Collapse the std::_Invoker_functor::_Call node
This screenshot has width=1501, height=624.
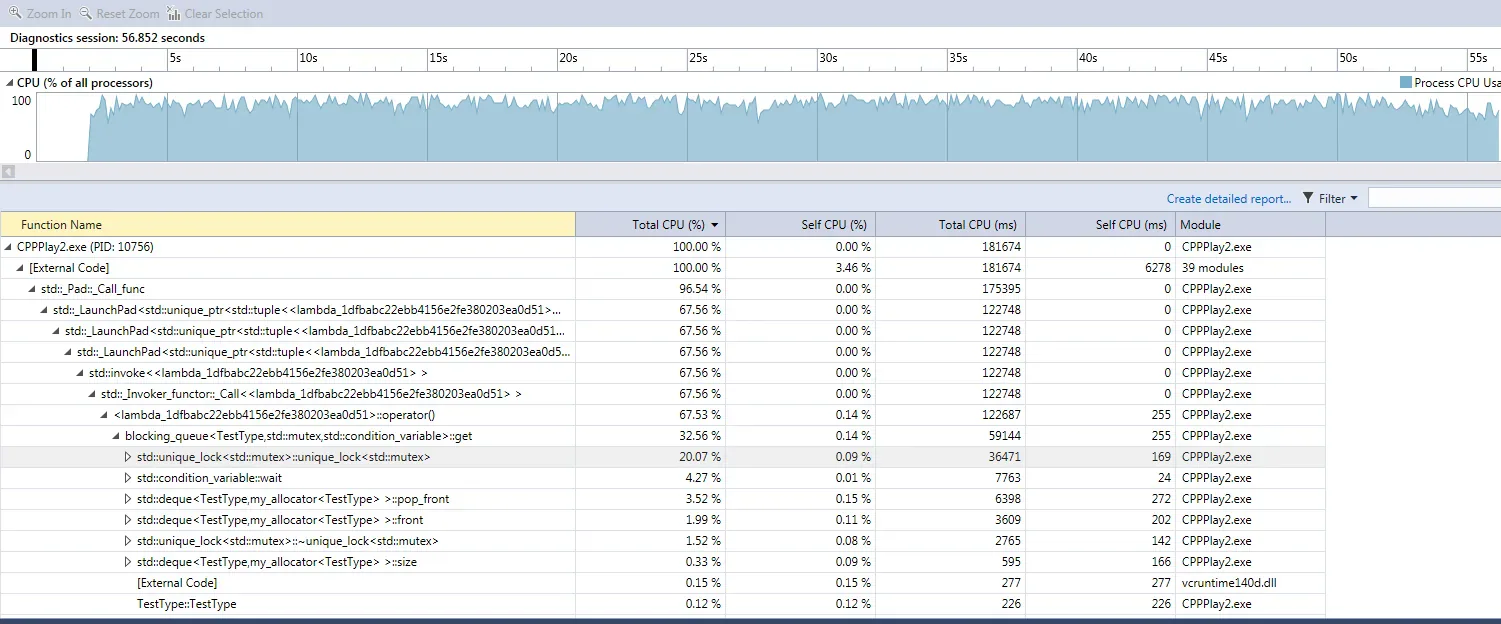point(93,394)
